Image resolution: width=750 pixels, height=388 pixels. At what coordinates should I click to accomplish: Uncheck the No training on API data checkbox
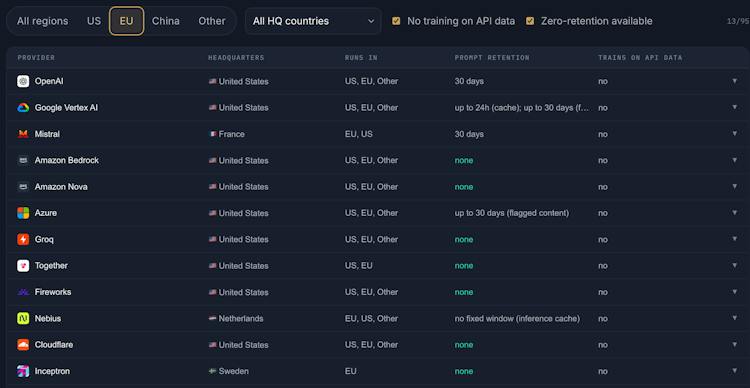coord(396,21)
